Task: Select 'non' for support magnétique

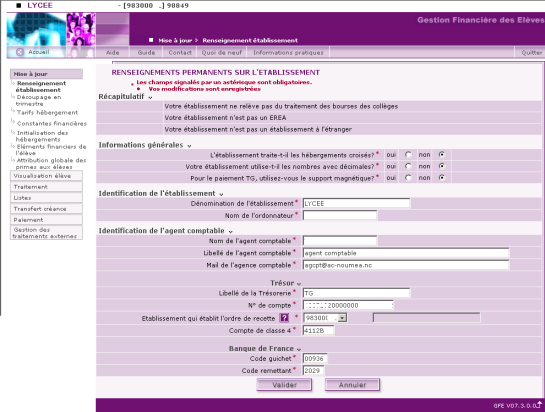Action: click(441, 178)
